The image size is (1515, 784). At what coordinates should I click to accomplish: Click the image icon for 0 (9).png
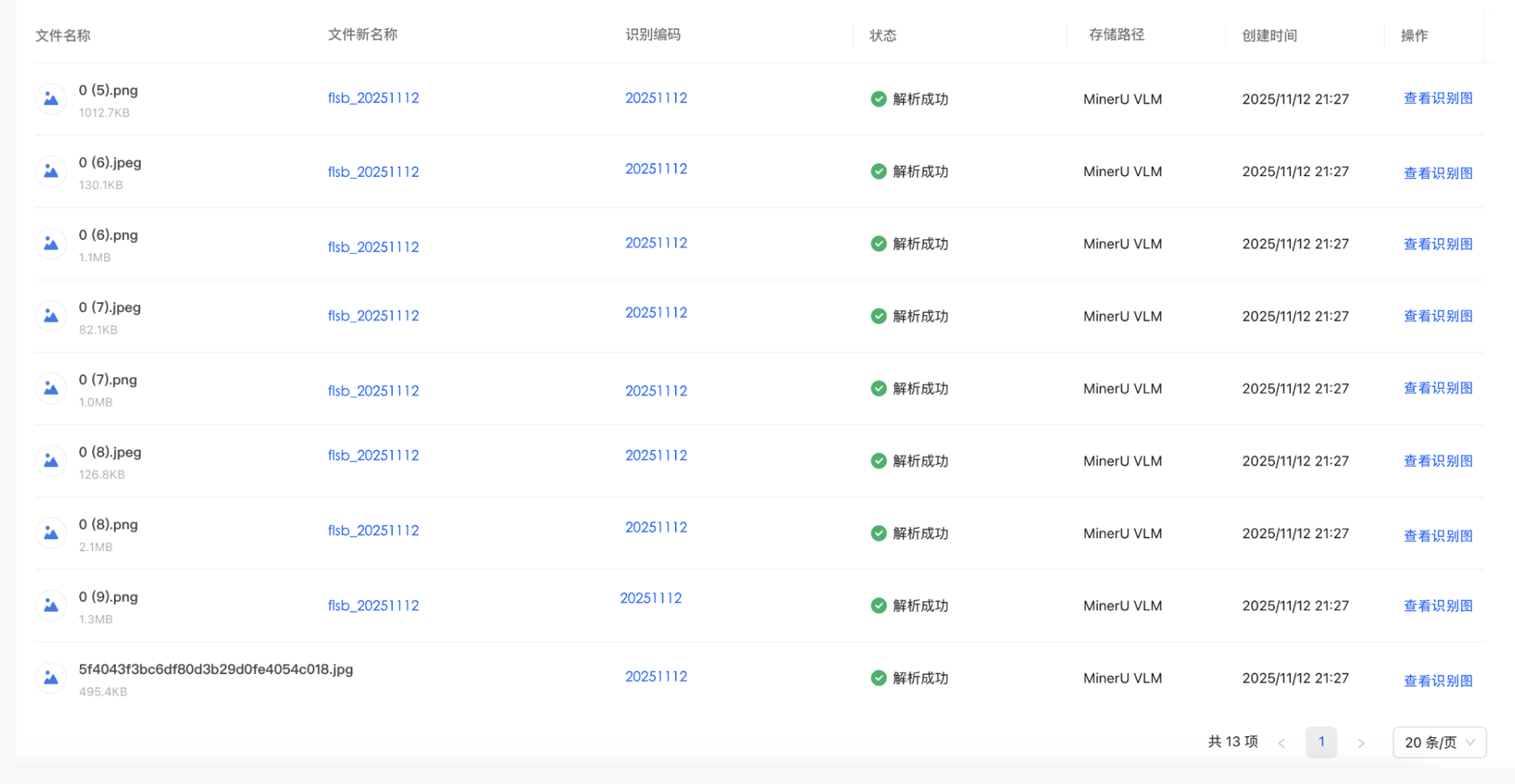coord(51,605)
